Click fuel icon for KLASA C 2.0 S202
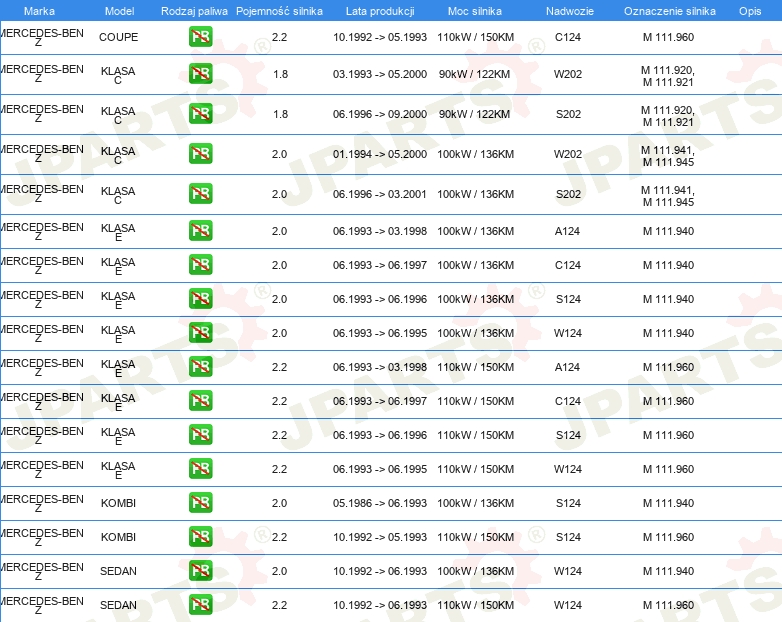782x622 pixels. tap(201, 194)
